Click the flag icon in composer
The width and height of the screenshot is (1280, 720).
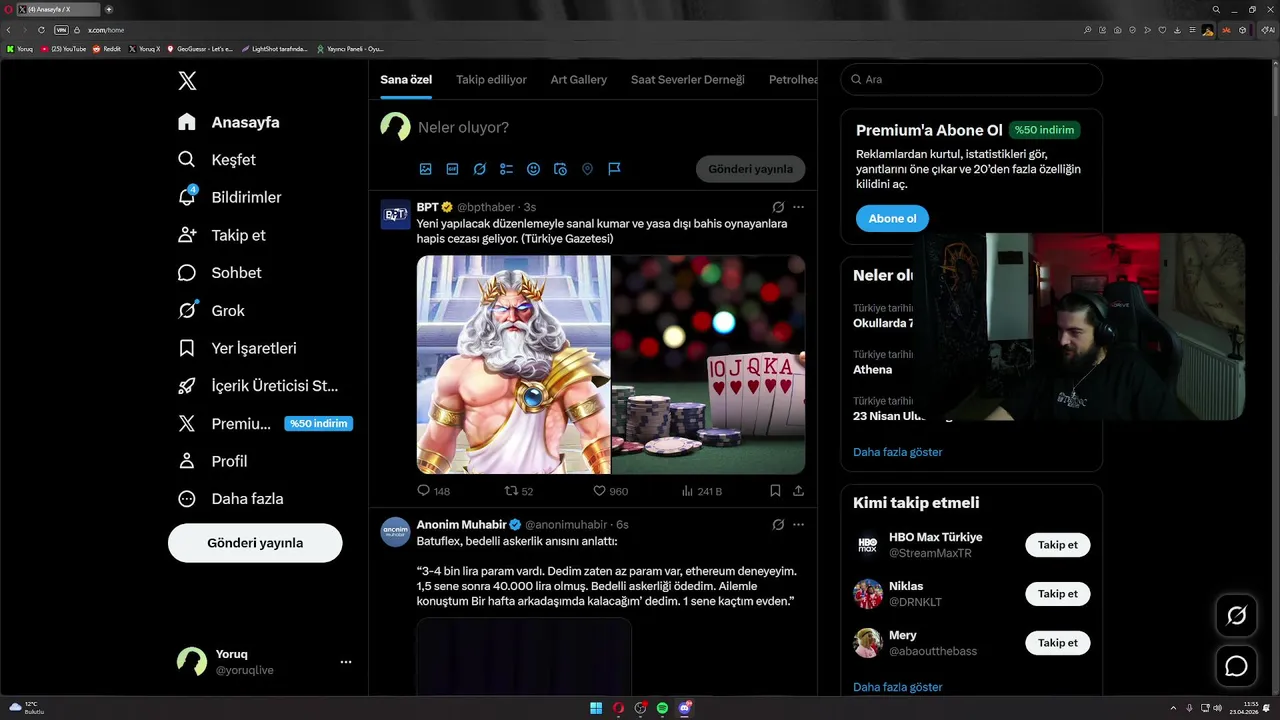click(614, 169)
